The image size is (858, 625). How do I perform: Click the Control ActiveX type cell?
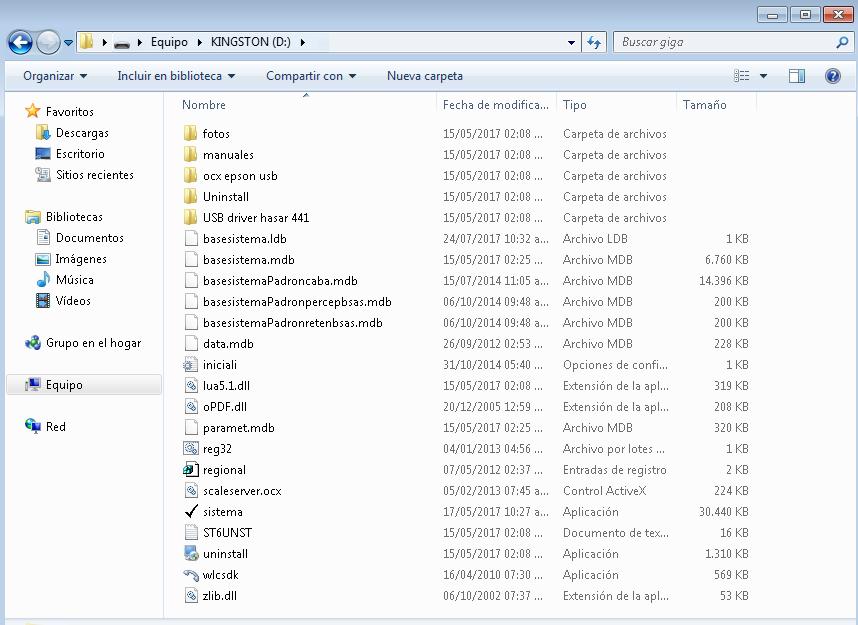pyautogui.click(x=604, y=491)
